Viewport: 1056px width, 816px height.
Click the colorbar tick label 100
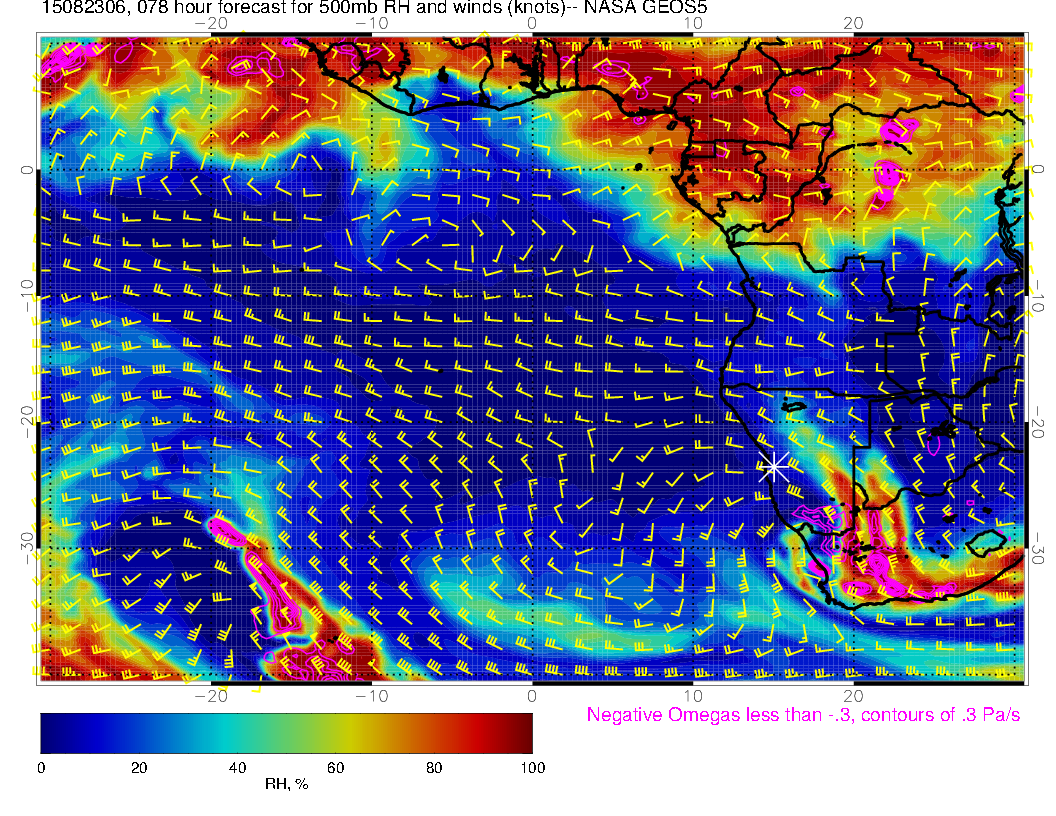[x=532, y=767]
